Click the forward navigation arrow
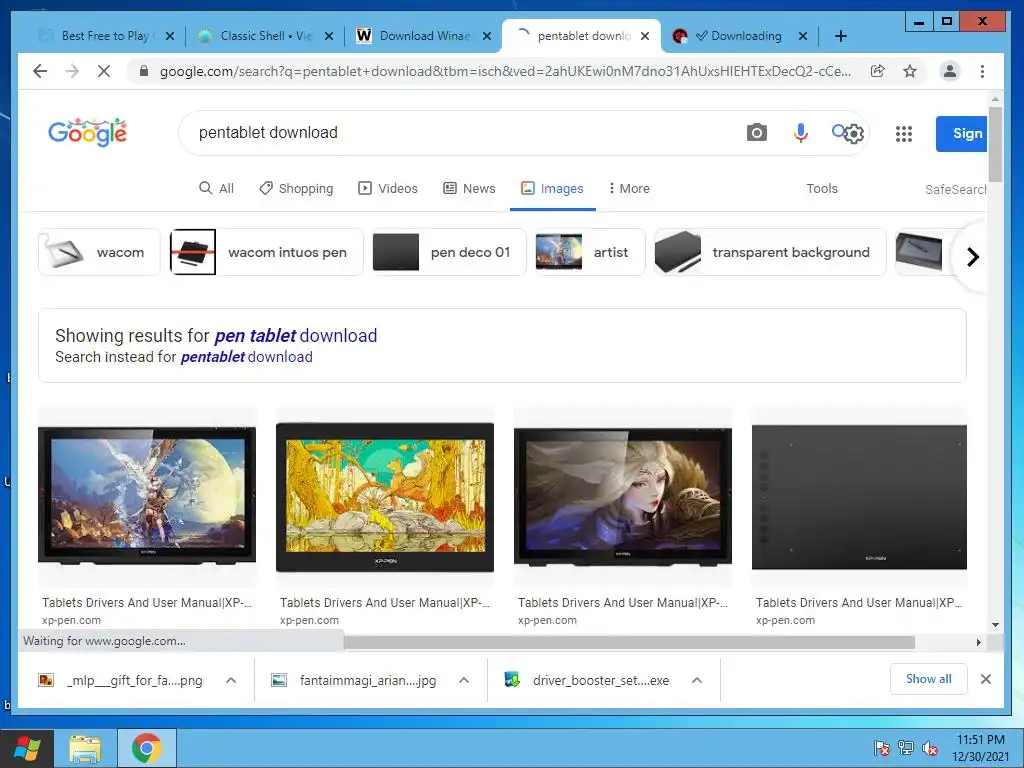This screenshot has width=1024, height=768. pyautogui.click(x=72, y=71)
